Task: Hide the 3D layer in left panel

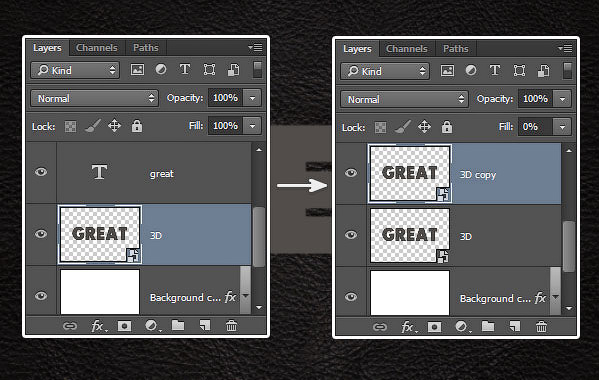Action: tap(41, 234)
